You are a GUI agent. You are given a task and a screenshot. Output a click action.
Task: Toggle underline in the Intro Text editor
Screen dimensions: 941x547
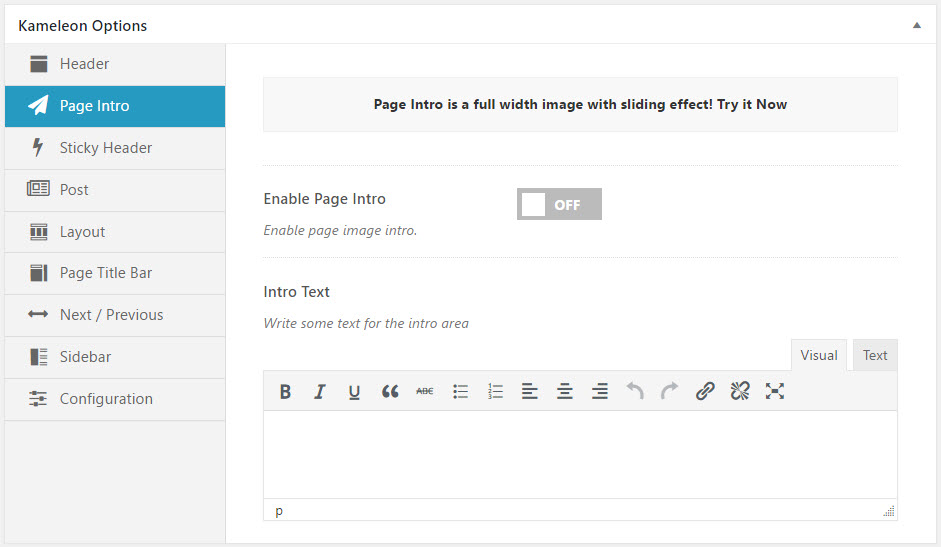click(x=354, y=392)
